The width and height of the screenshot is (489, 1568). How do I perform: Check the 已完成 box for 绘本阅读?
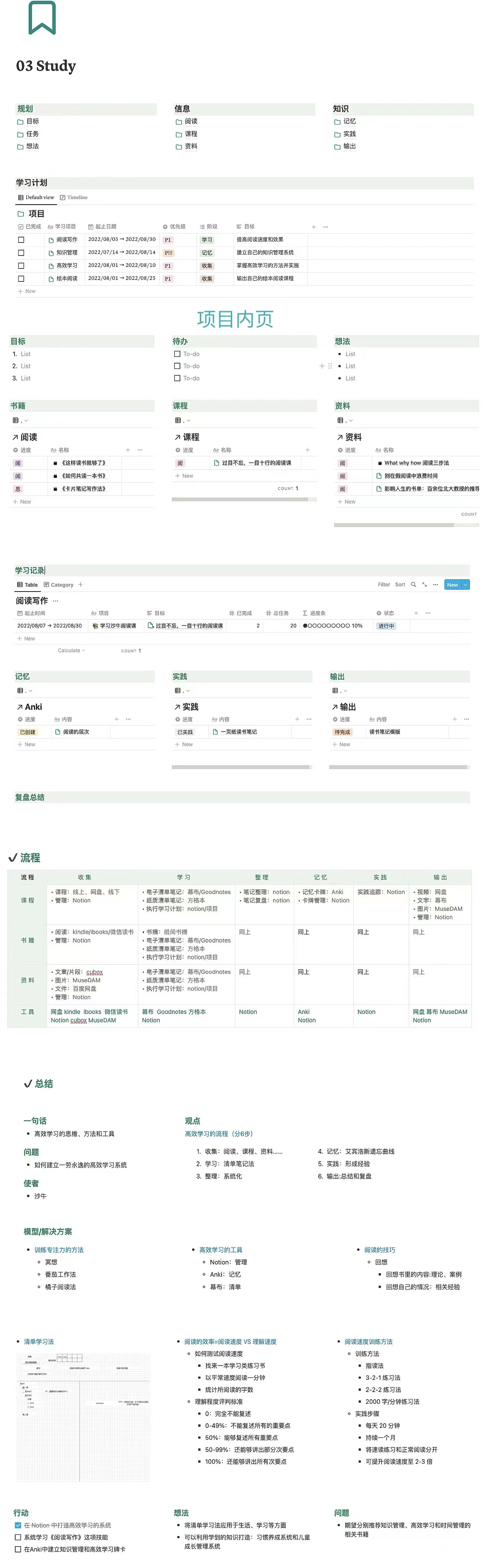click(21, 279)
